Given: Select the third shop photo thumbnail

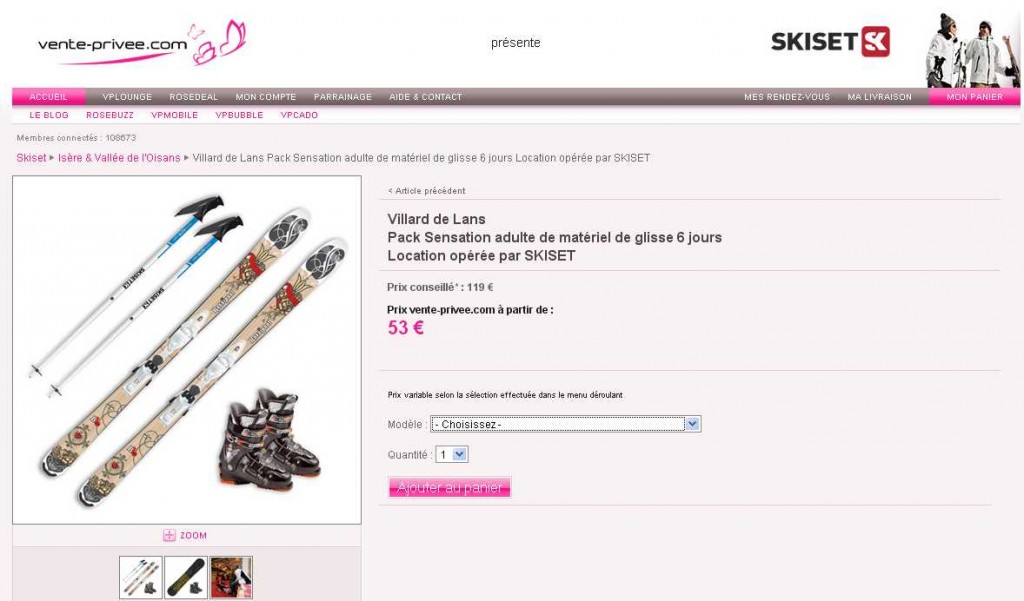Looking at the screenshot, I should pyautogui.click(x=231, y=577).
